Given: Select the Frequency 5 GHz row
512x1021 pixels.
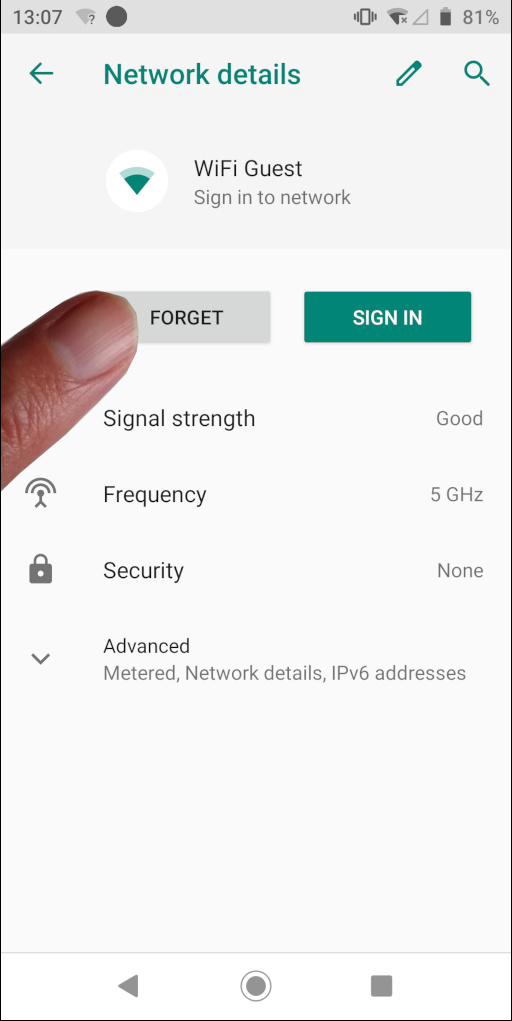Looking at the screenshot, I should coord(256,494).
